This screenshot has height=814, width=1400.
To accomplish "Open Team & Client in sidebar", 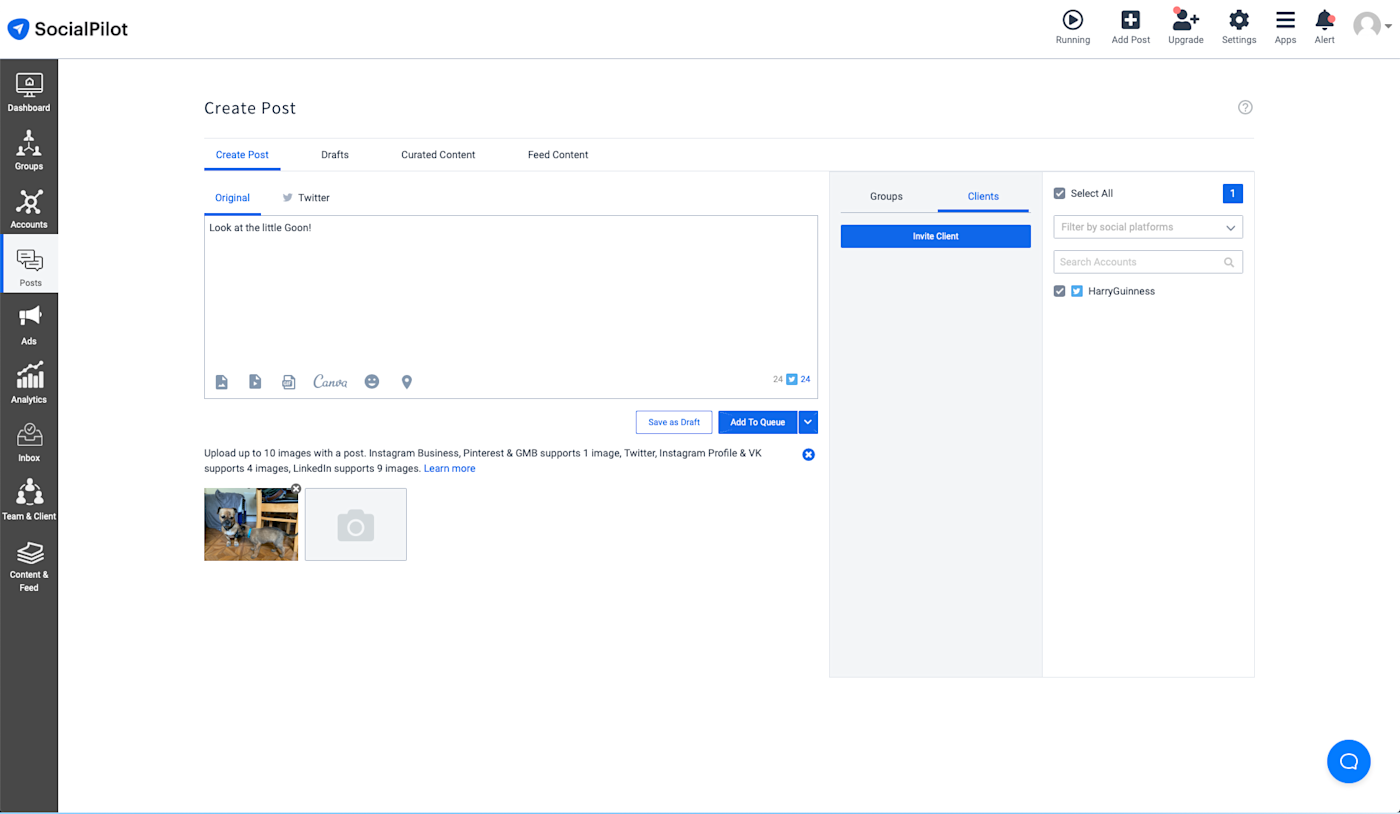I will tap(29, 500).
